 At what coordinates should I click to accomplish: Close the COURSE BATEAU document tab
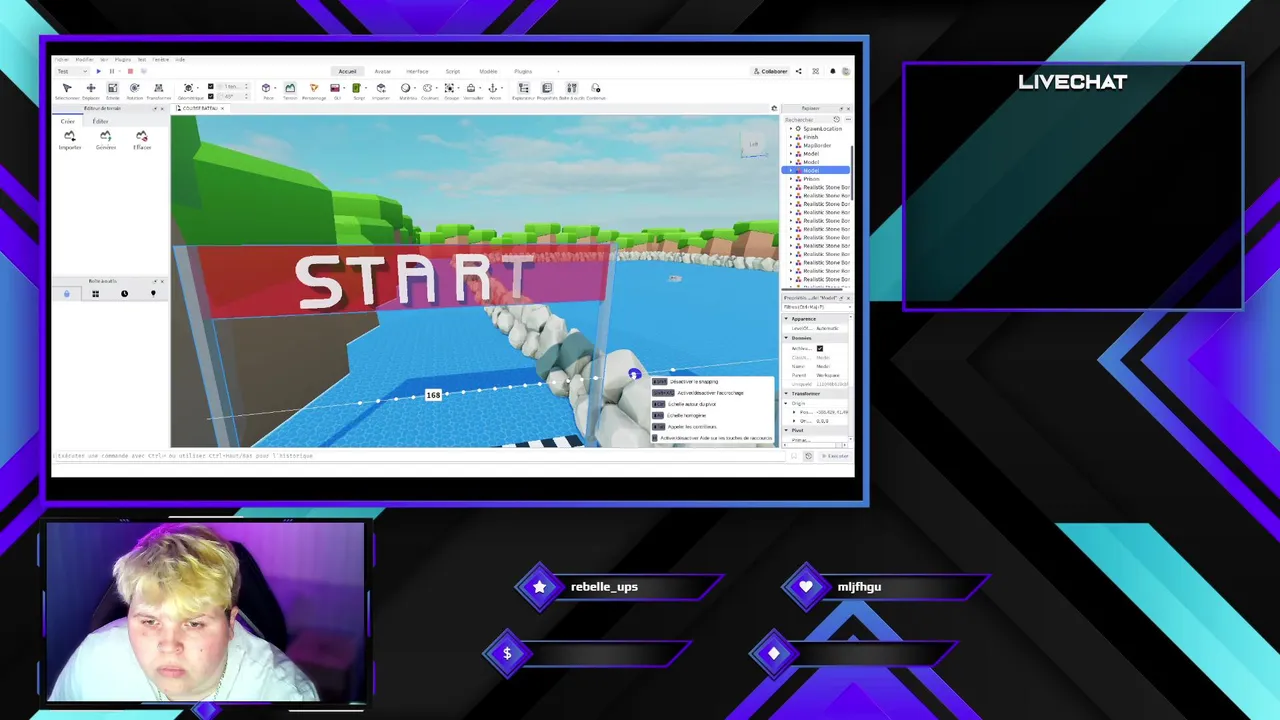[222, 108]
